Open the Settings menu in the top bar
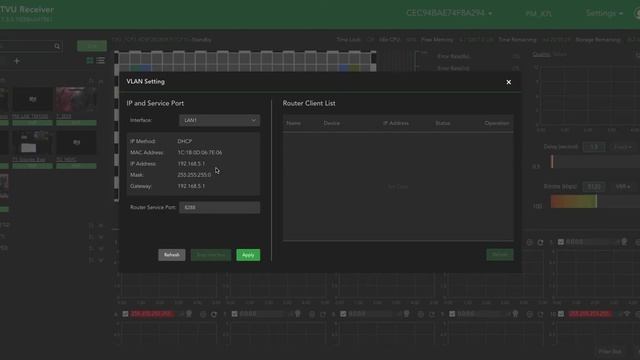640x360 pixels. 604,13
